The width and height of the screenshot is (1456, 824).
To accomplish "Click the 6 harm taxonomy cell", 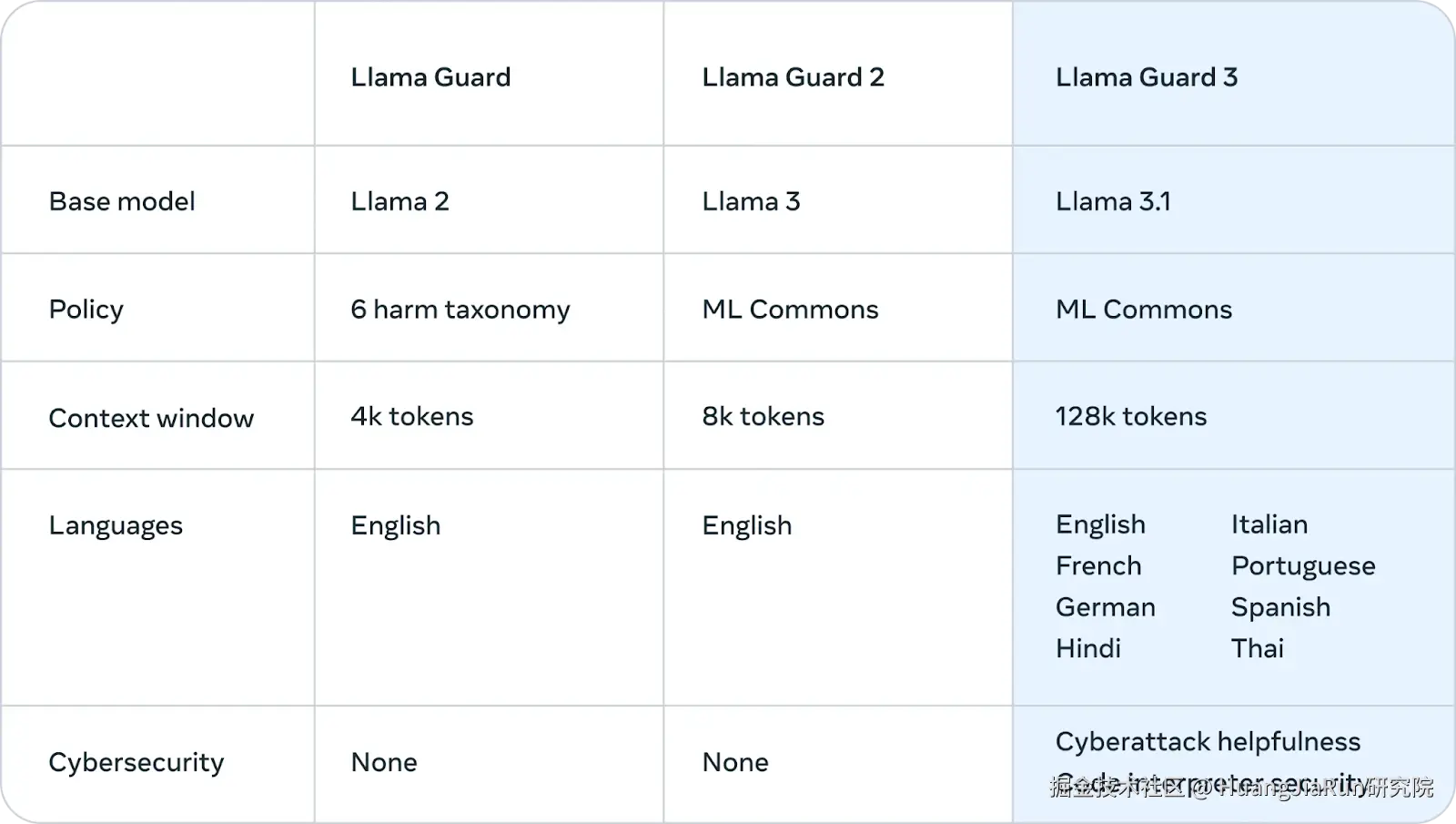I will point(460,310).
